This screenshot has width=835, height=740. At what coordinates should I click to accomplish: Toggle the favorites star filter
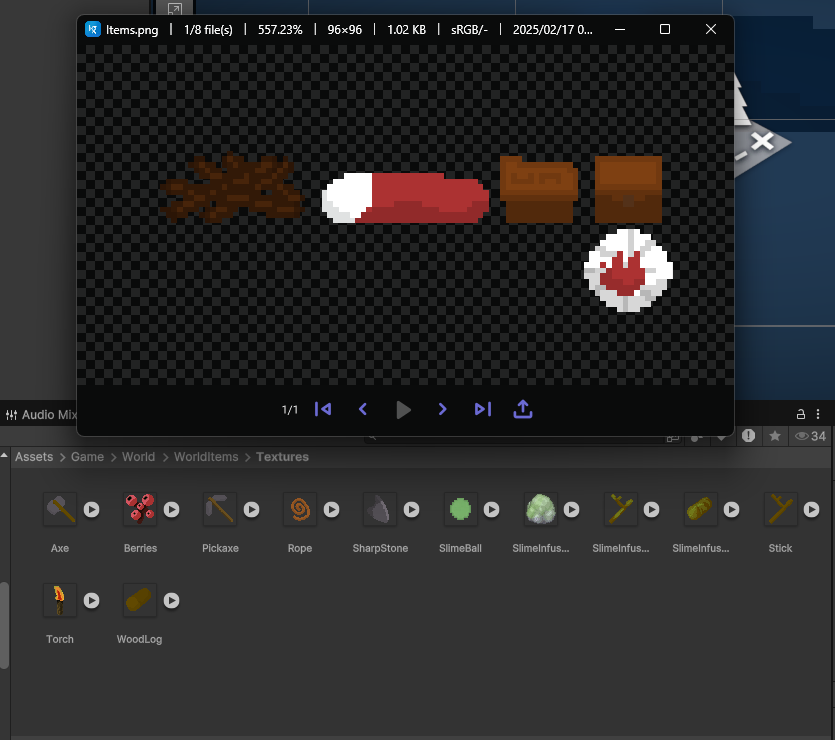pos(774,436)
